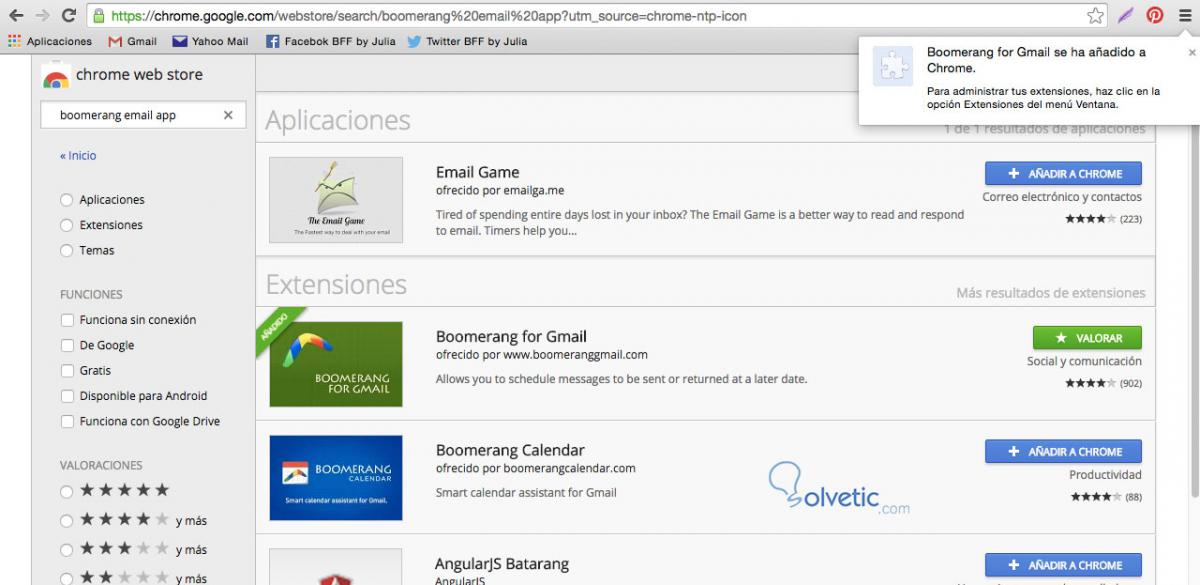1200x585 pixels.
Task: Click the VALORACIONES section heading
Action: tap(101, 465)
